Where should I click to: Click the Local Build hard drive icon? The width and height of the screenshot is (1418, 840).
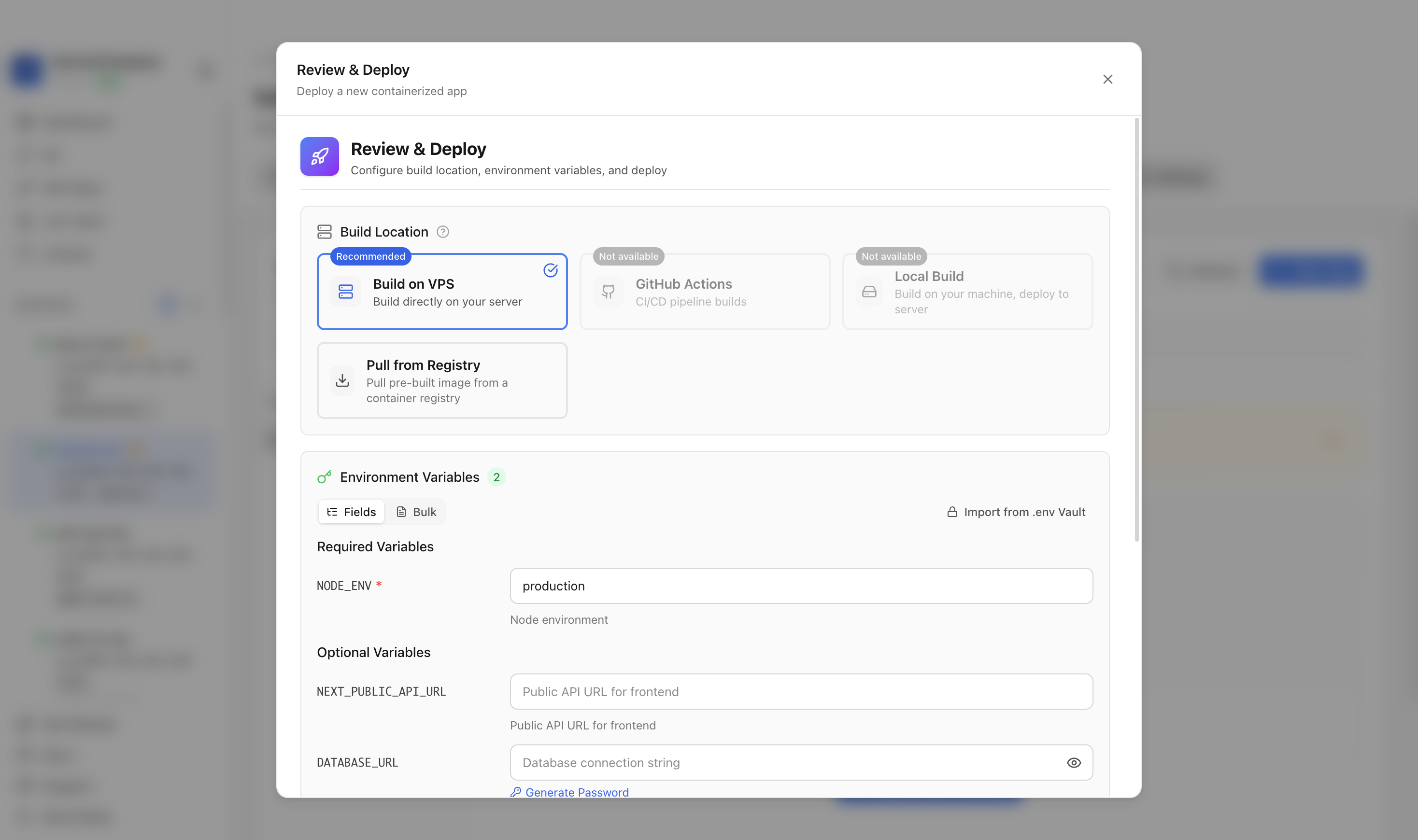869,292
